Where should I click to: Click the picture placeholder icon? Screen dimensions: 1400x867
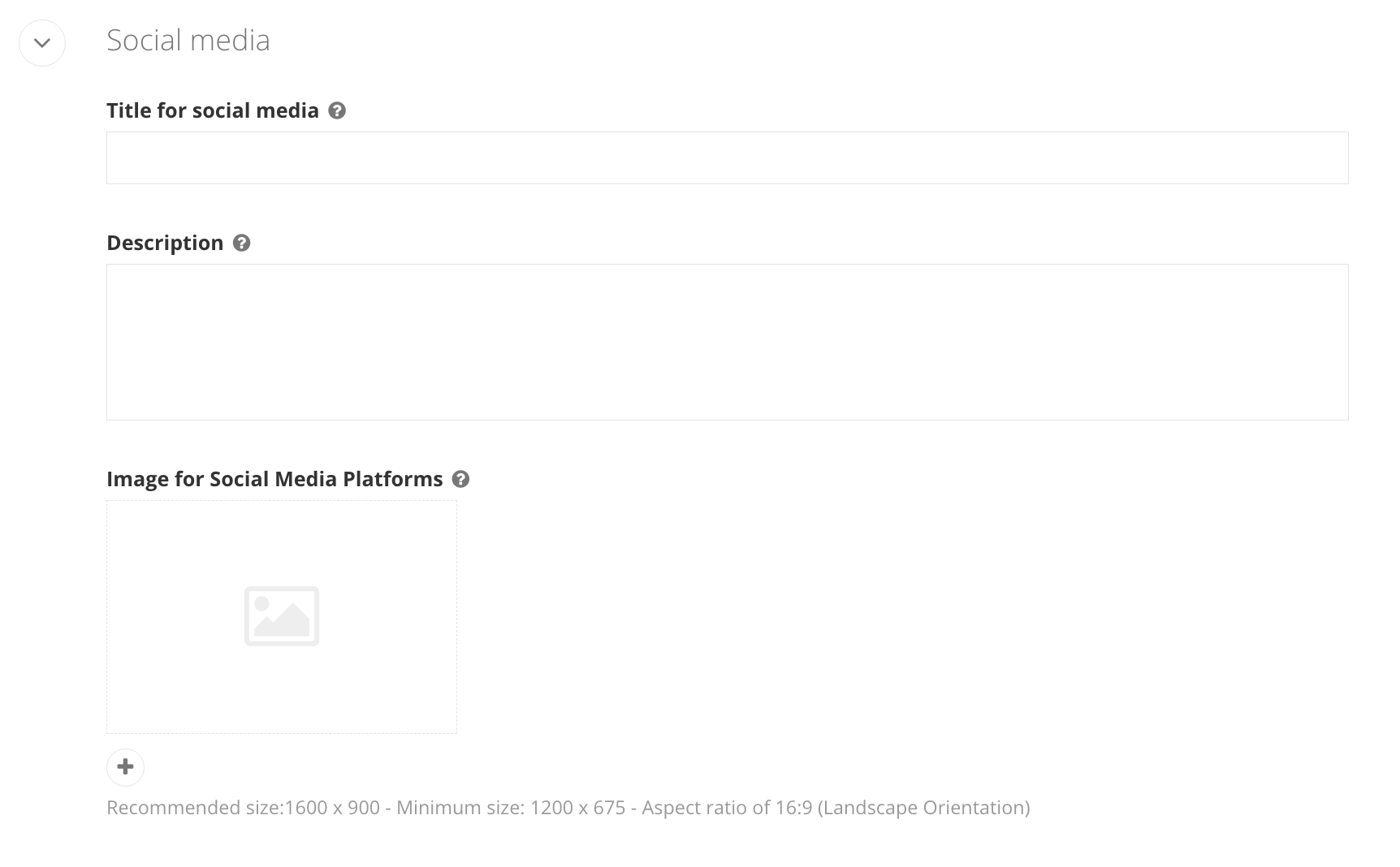tap(282, 616)
